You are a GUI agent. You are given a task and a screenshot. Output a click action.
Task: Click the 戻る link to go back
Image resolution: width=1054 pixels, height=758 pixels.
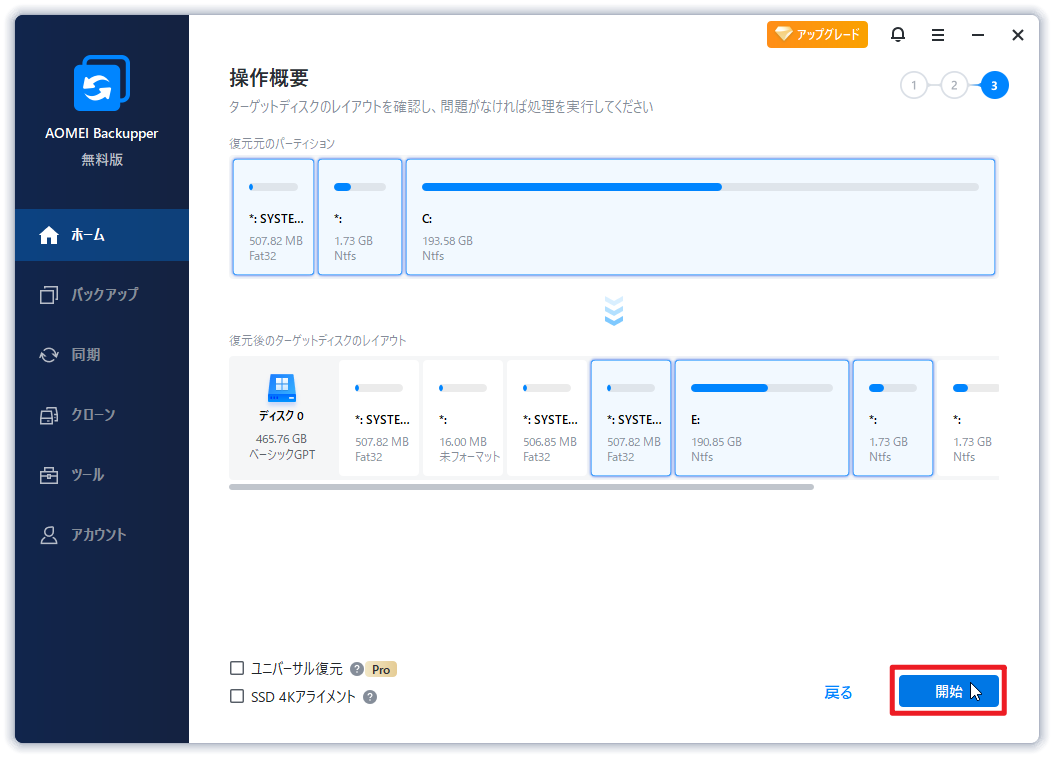[x=838, y=691]
